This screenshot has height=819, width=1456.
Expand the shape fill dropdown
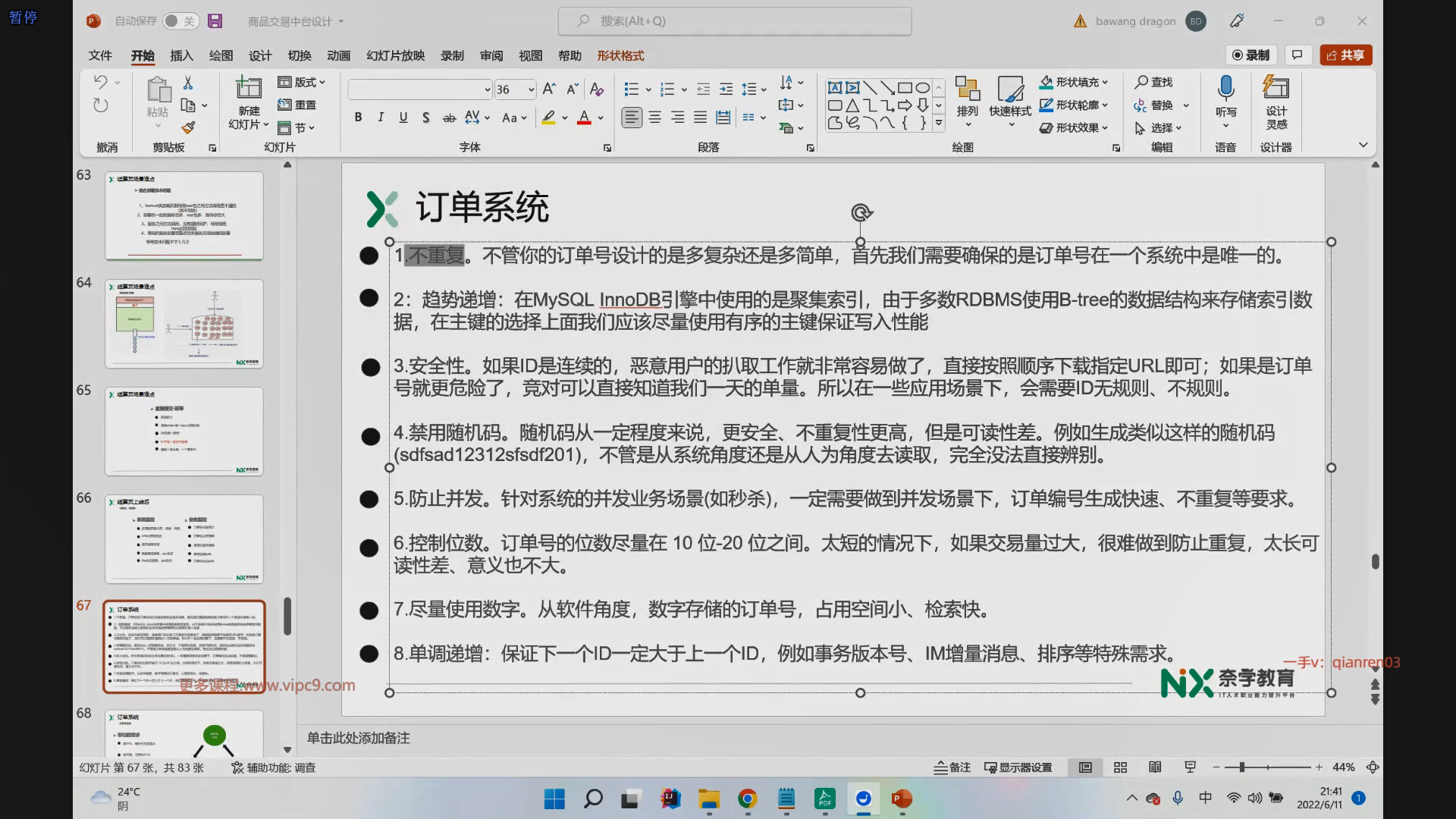click(x=1105, y=82)
